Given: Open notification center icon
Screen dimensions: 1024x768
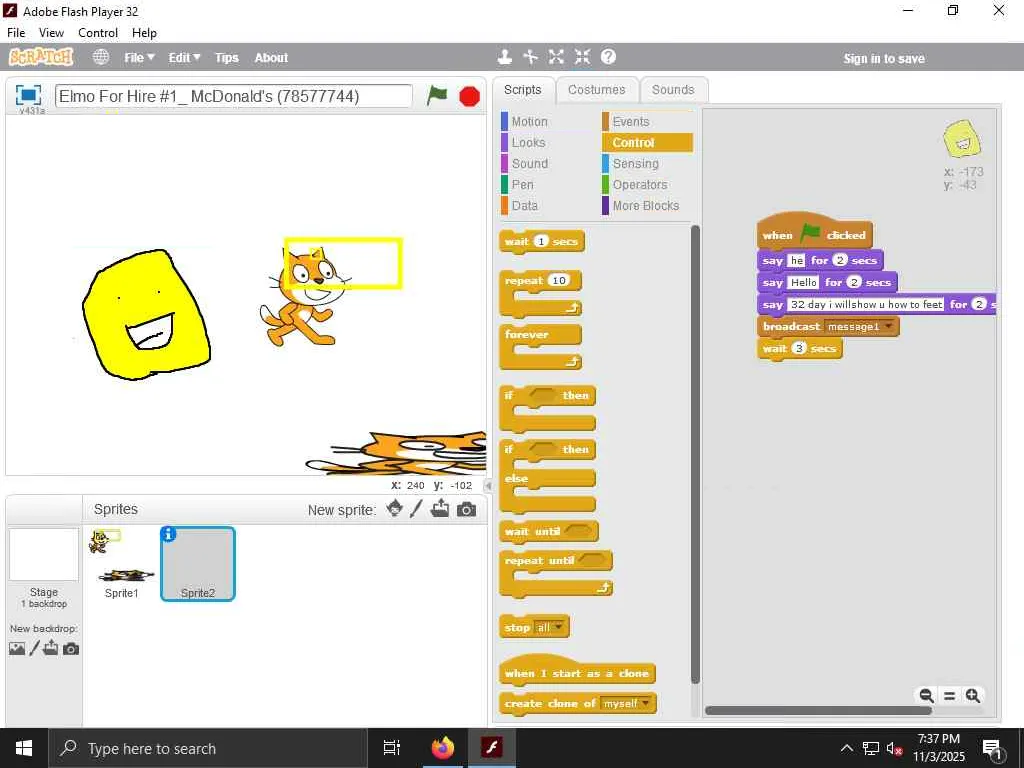Looking at the screenshot, I should click(992, 749).
